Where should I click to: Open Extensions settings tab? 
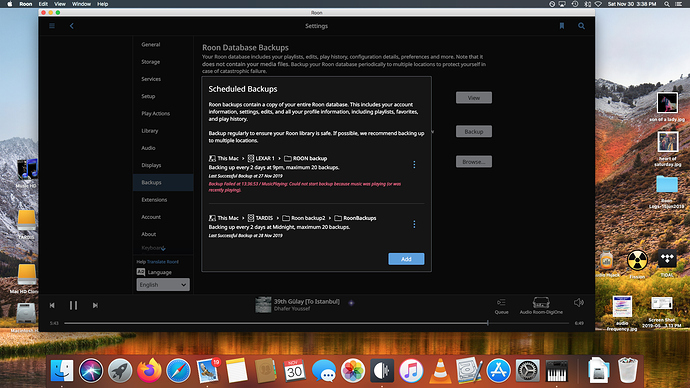154,200
